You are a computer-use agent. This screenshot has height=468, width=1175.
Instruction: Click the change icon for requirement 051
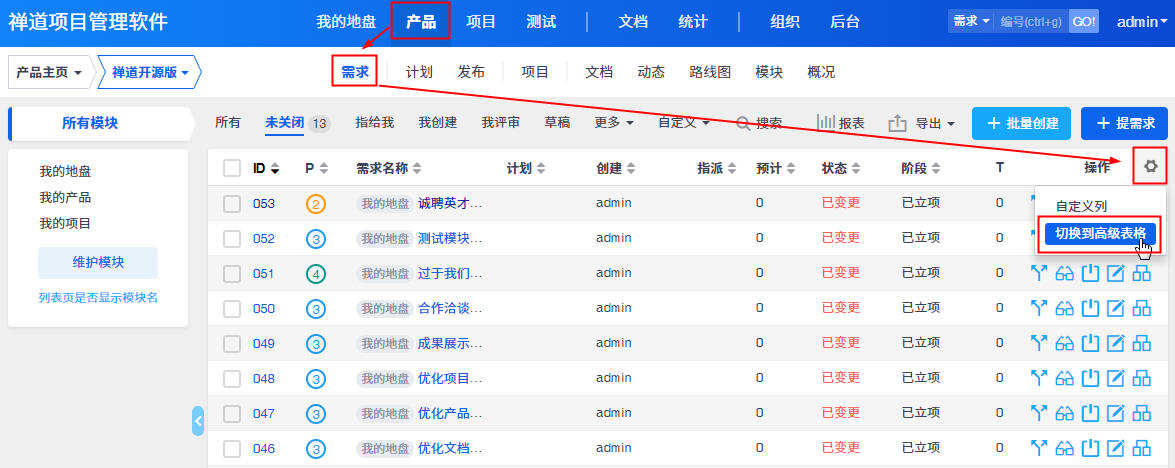click(1039, 273)
